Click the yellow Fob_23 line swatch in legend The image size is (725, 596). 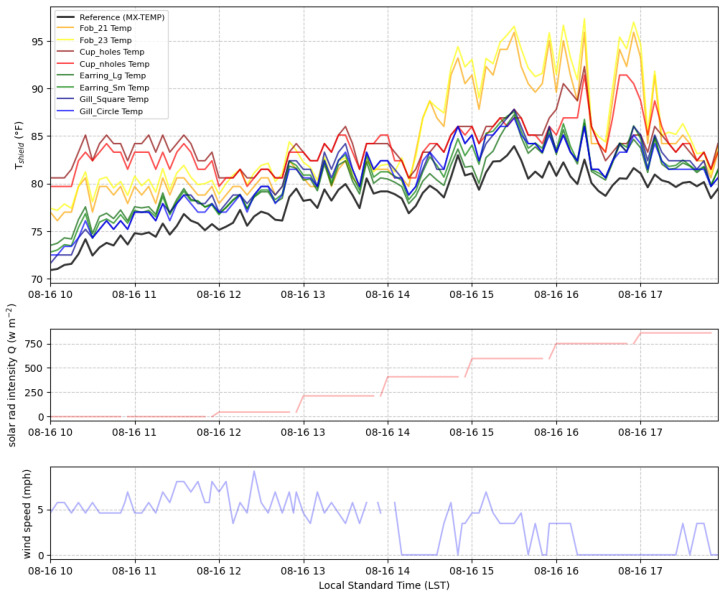(x=66, y=40)
